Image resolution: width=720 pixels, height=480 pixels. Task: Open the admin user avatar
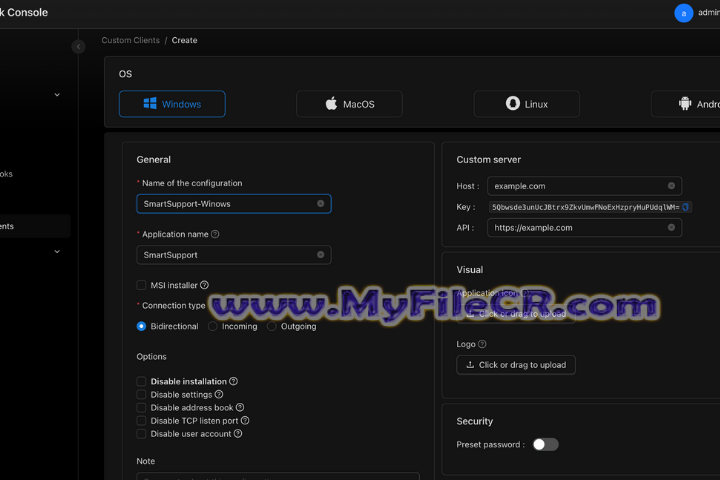pos(683,13)
